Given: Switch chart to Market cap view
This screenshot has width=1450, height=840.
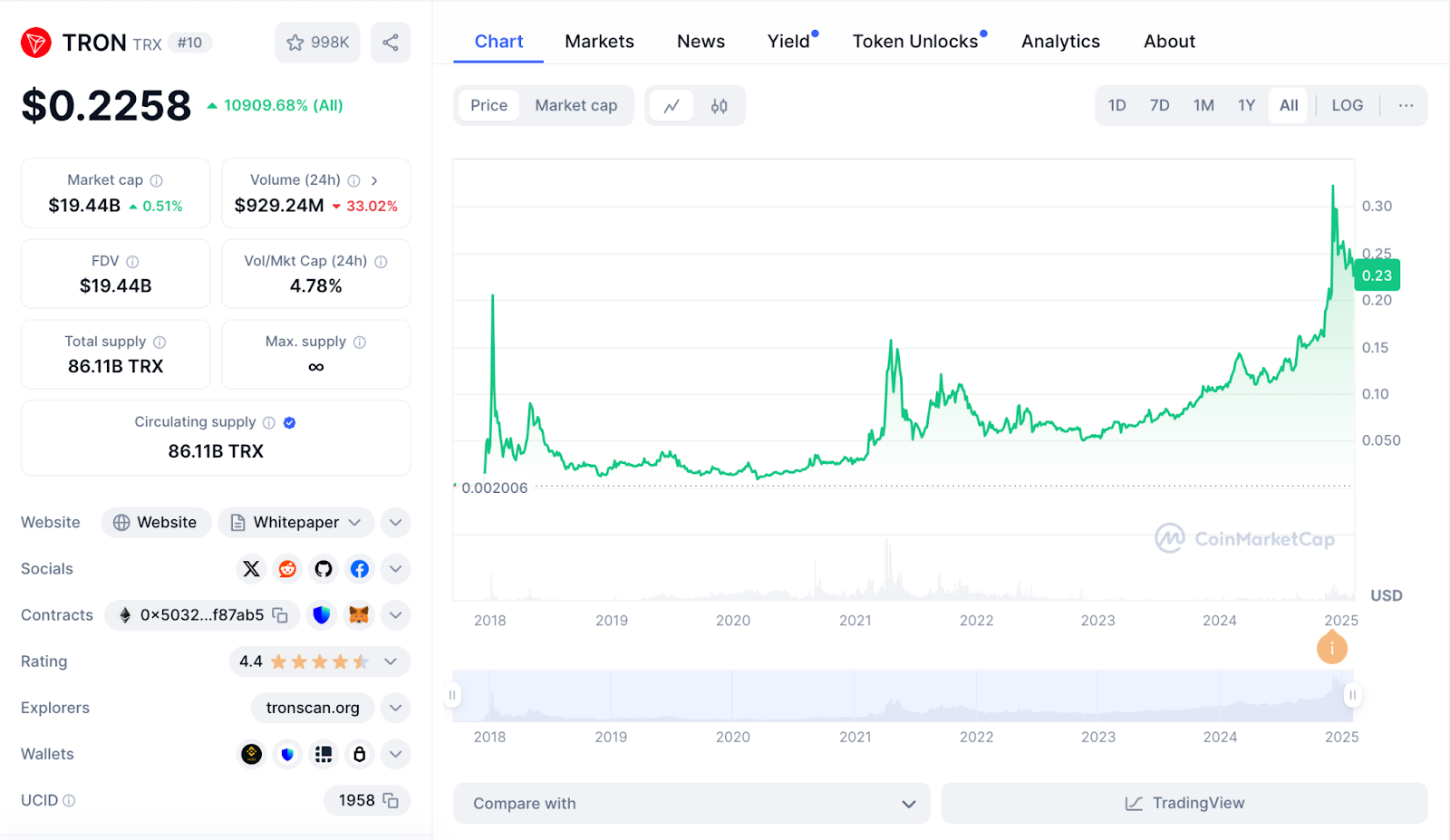Looking at the screenshot, I should [575, 106].
